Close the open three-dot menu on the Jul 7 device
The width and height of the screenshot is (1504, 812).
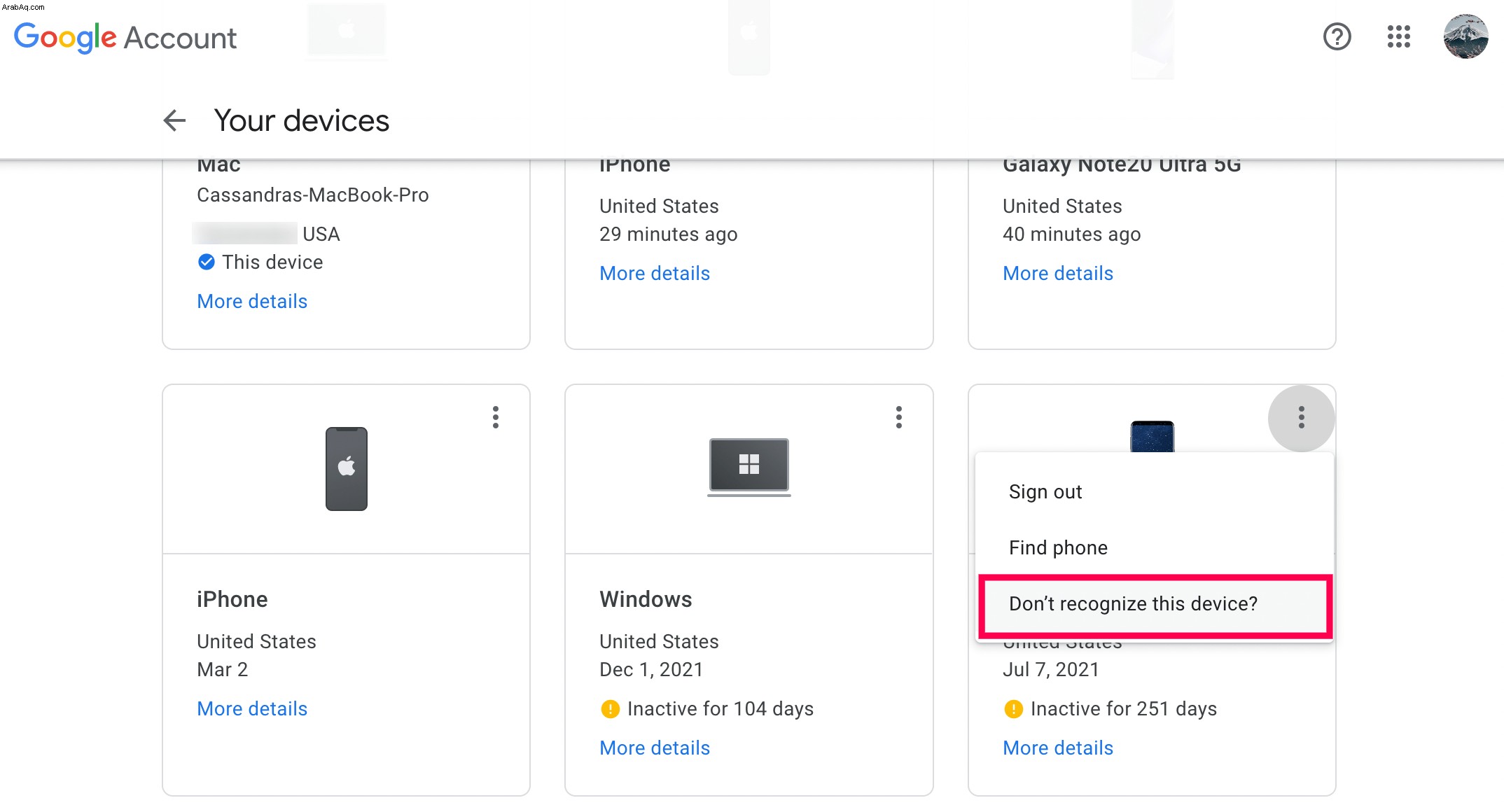tap(1301, 418)
